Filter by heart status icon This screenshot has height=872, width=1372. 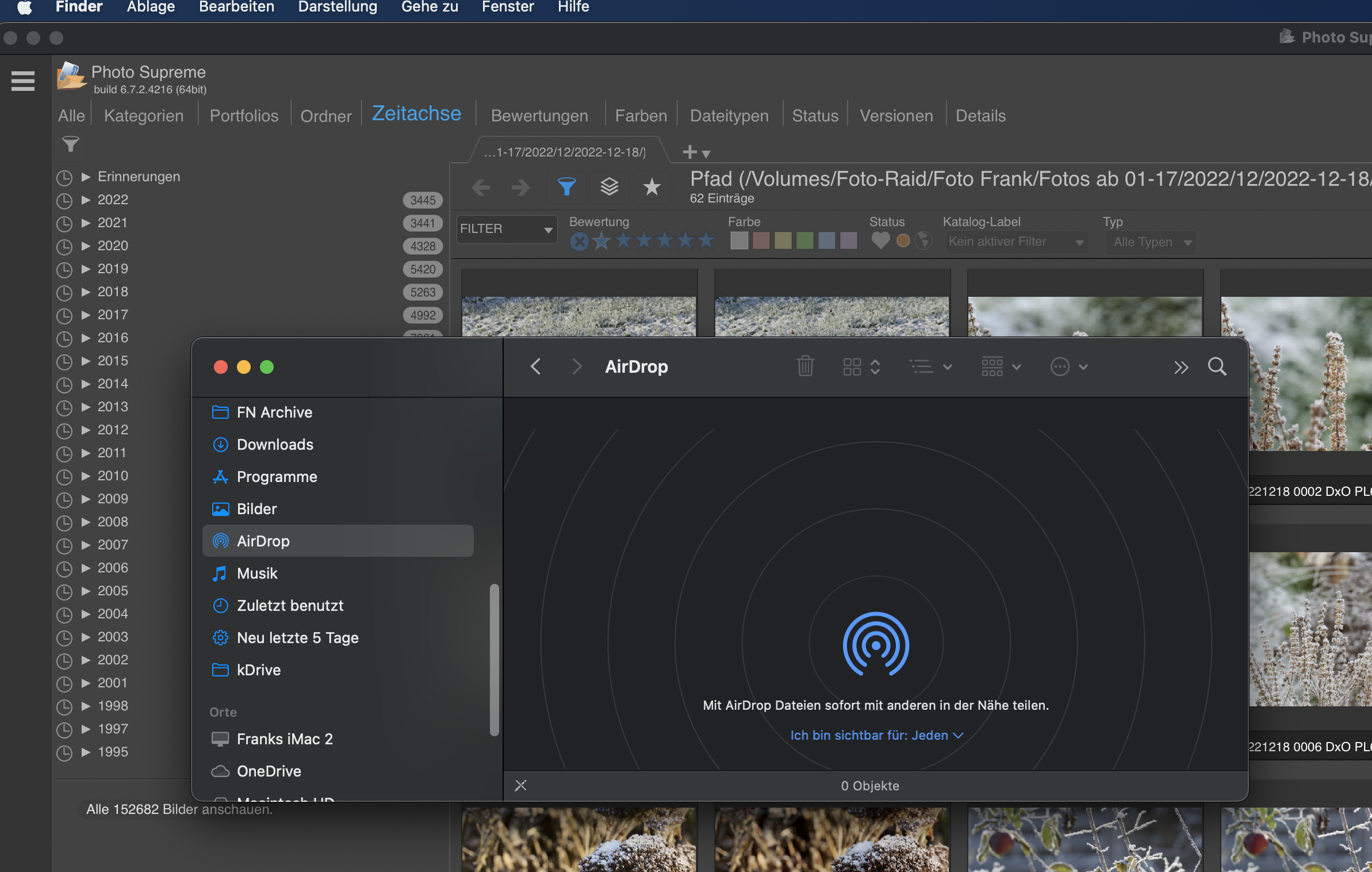pyautogui.click(x=880, y=240)
